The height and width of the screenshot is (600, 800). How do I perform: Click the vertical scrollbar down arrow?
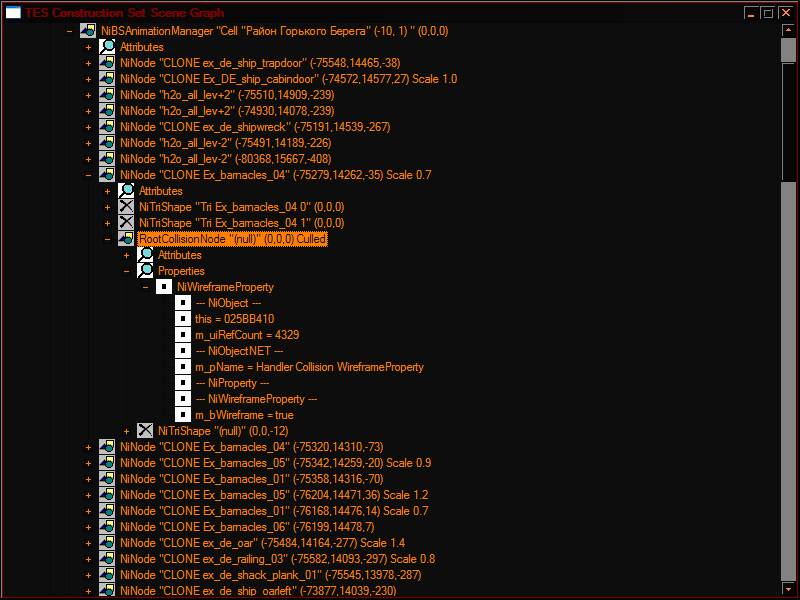point(788,590)
